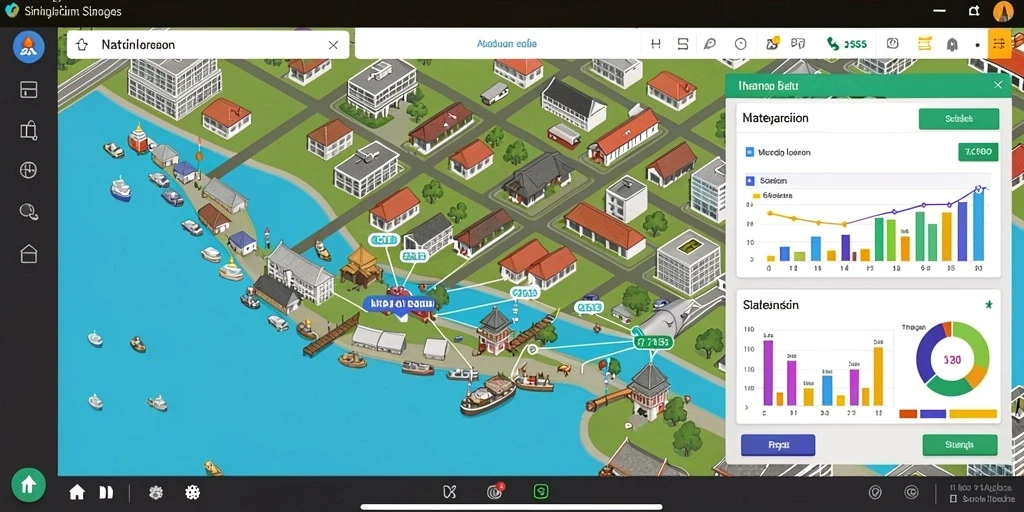Click the gear icon in bottom bar
This screenshot has width=1024, height=512.
[x=156, y=492]
